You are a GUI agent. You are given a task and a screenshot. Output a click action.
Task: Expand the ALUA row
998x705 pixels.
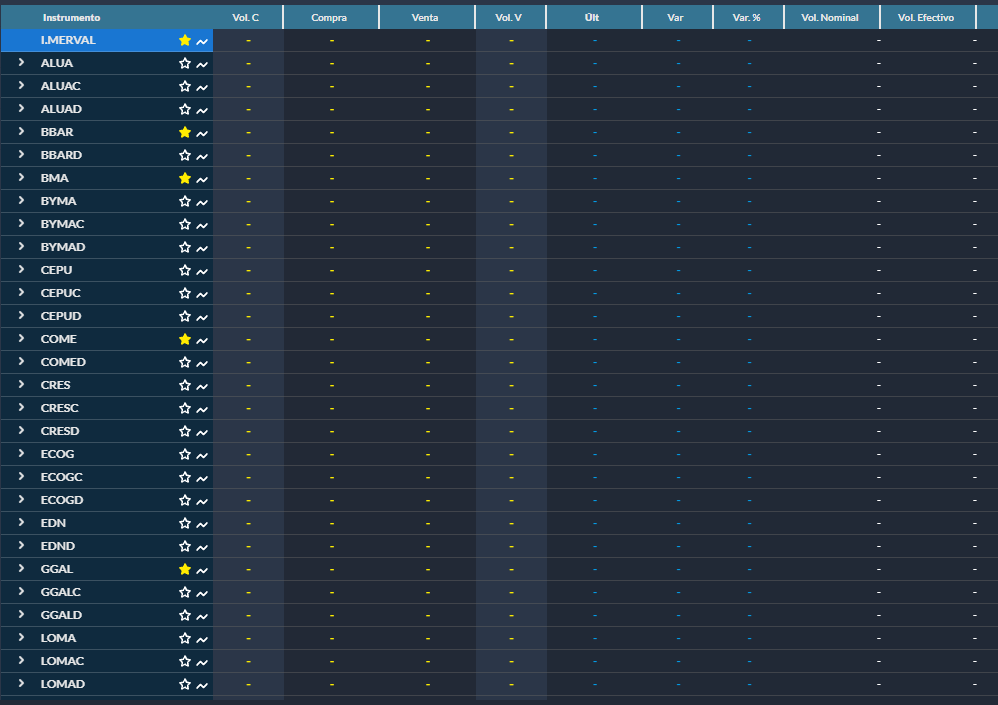pos(21,62)
